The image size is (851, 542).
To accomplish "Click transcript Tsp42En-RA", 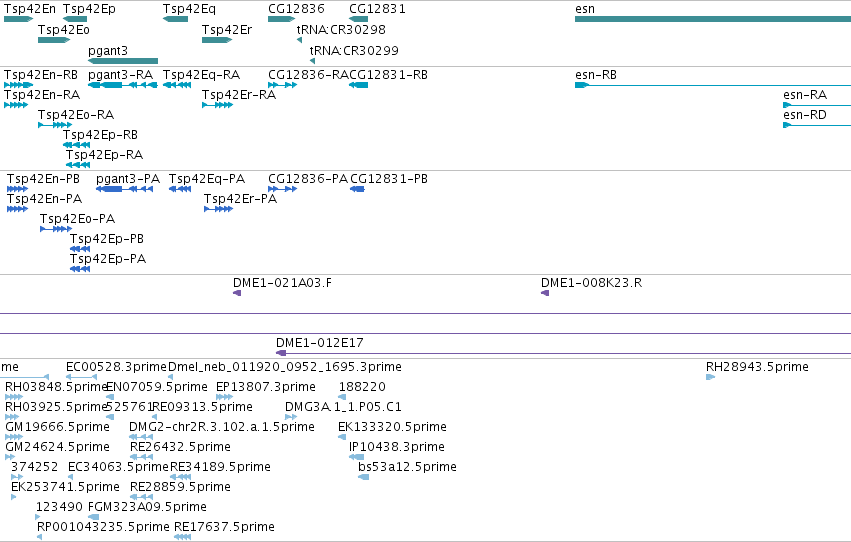I will [42, 95].
